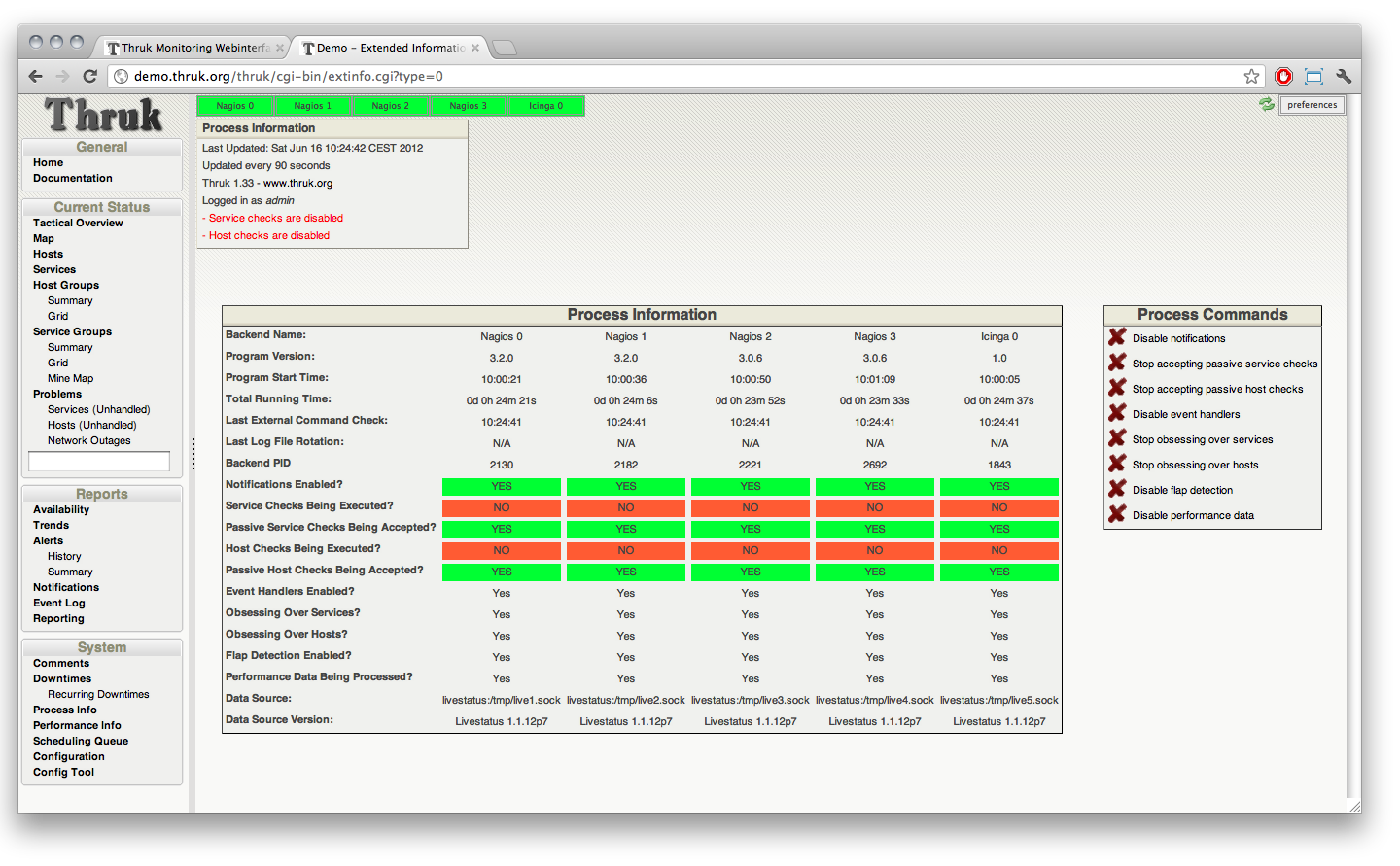Open Notifications in Reports
Image resolution: width=1400 pixels, height=866 pixels.
66,587
